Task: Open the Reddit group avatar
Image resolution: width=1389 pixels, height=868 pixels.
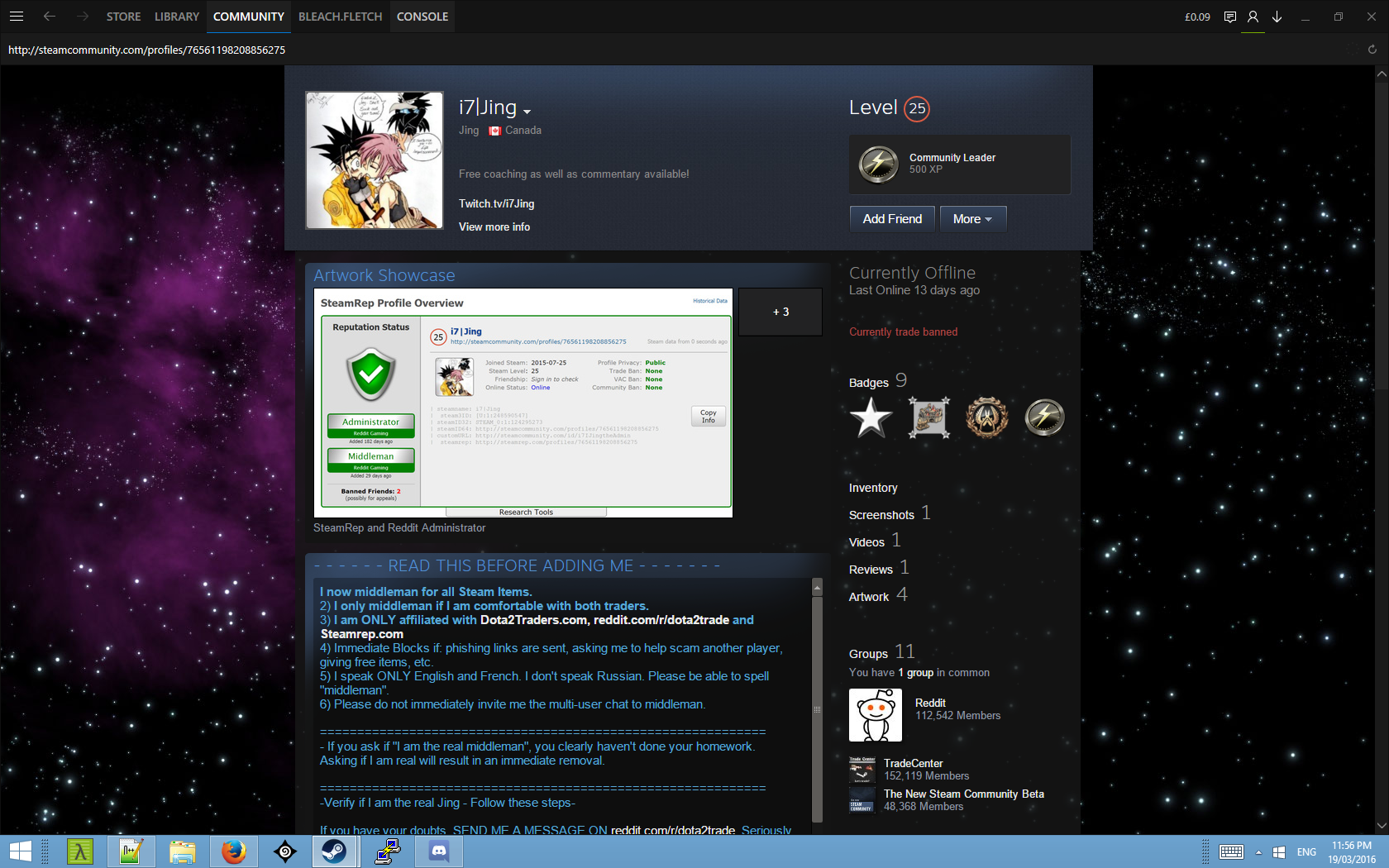Action: pos(875,715)
